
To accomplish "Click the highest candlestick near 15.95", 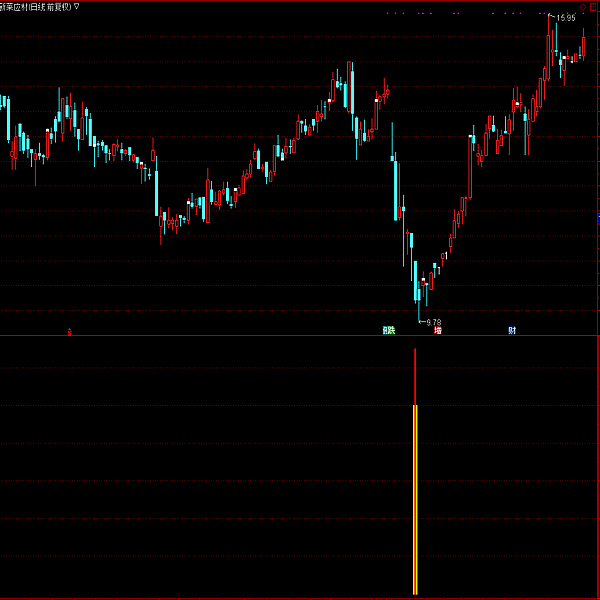I will click(x=550, y=45).
